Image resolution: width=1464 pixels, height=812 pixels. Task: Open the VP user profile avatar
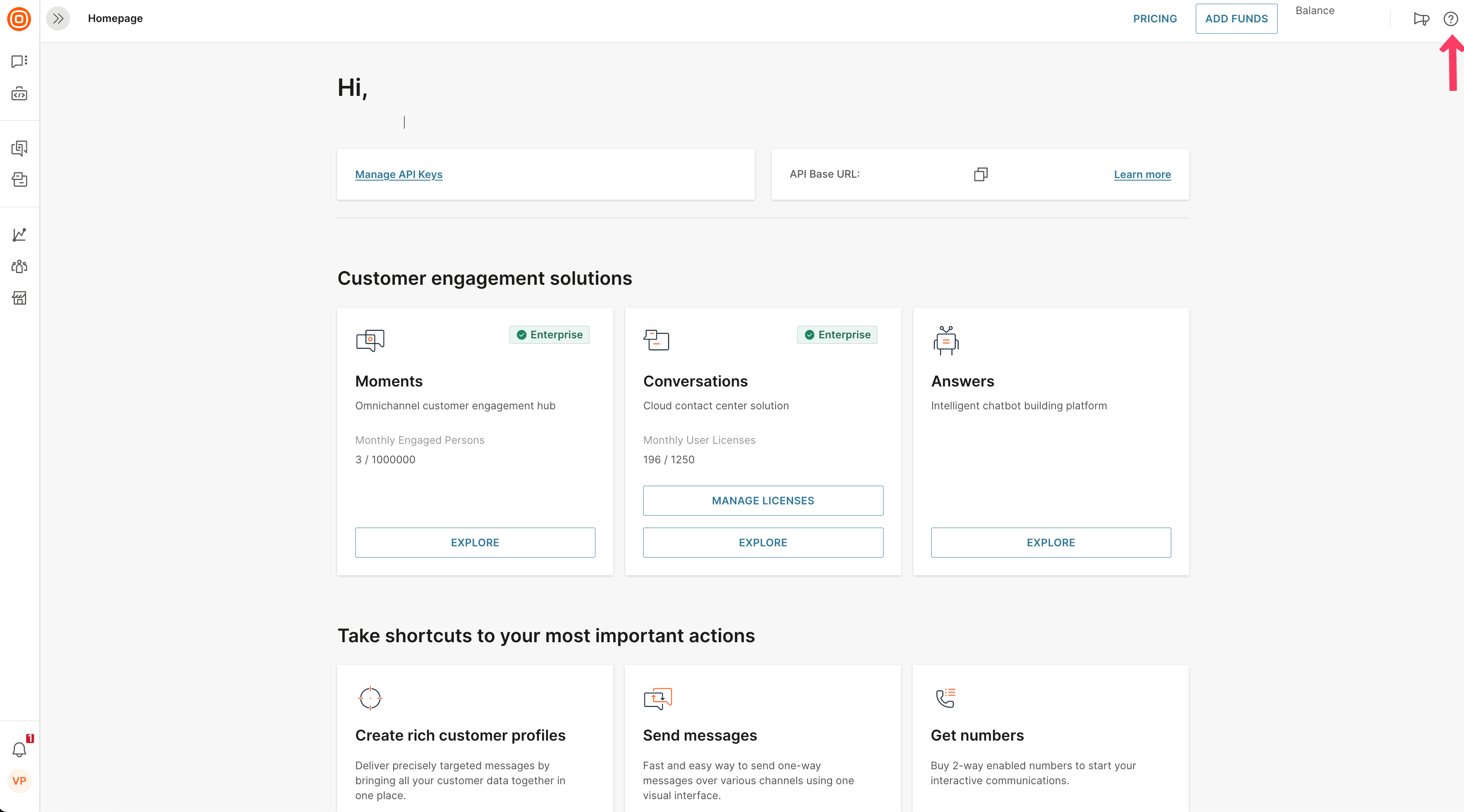[x=20, y=781]
